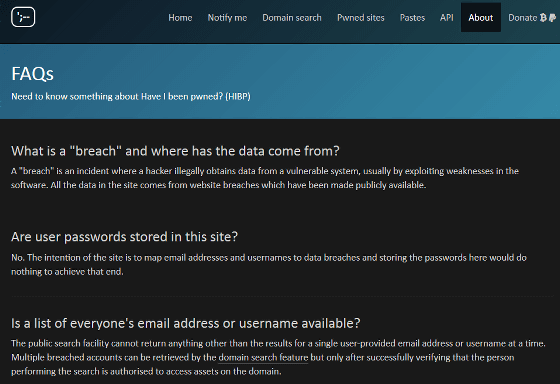This screenshot has height=384, width=560.
Task: Click the 'Are user passwords stored' heading
Action: pyautogui.click(x=124, y=236)
